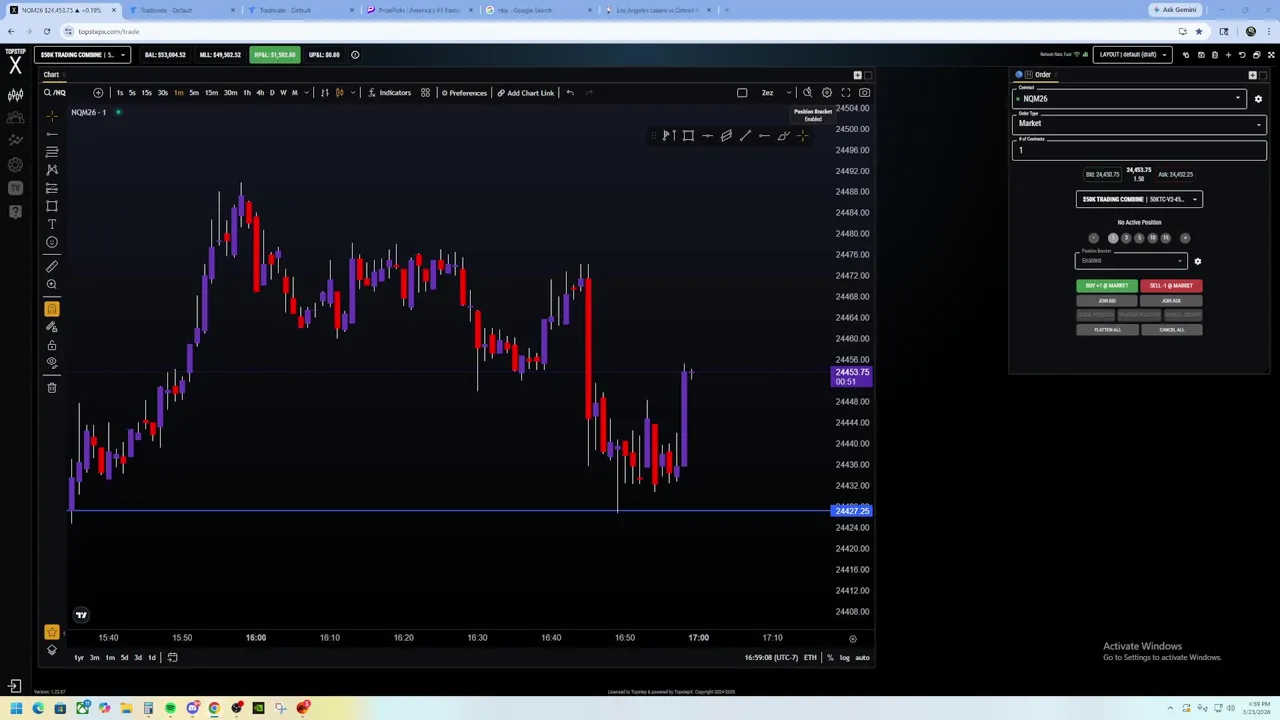This screenshot has height=720, width=1280.
Task: Expand the Contract NQM26 dropdown
Action: [x=1130, y=98]
